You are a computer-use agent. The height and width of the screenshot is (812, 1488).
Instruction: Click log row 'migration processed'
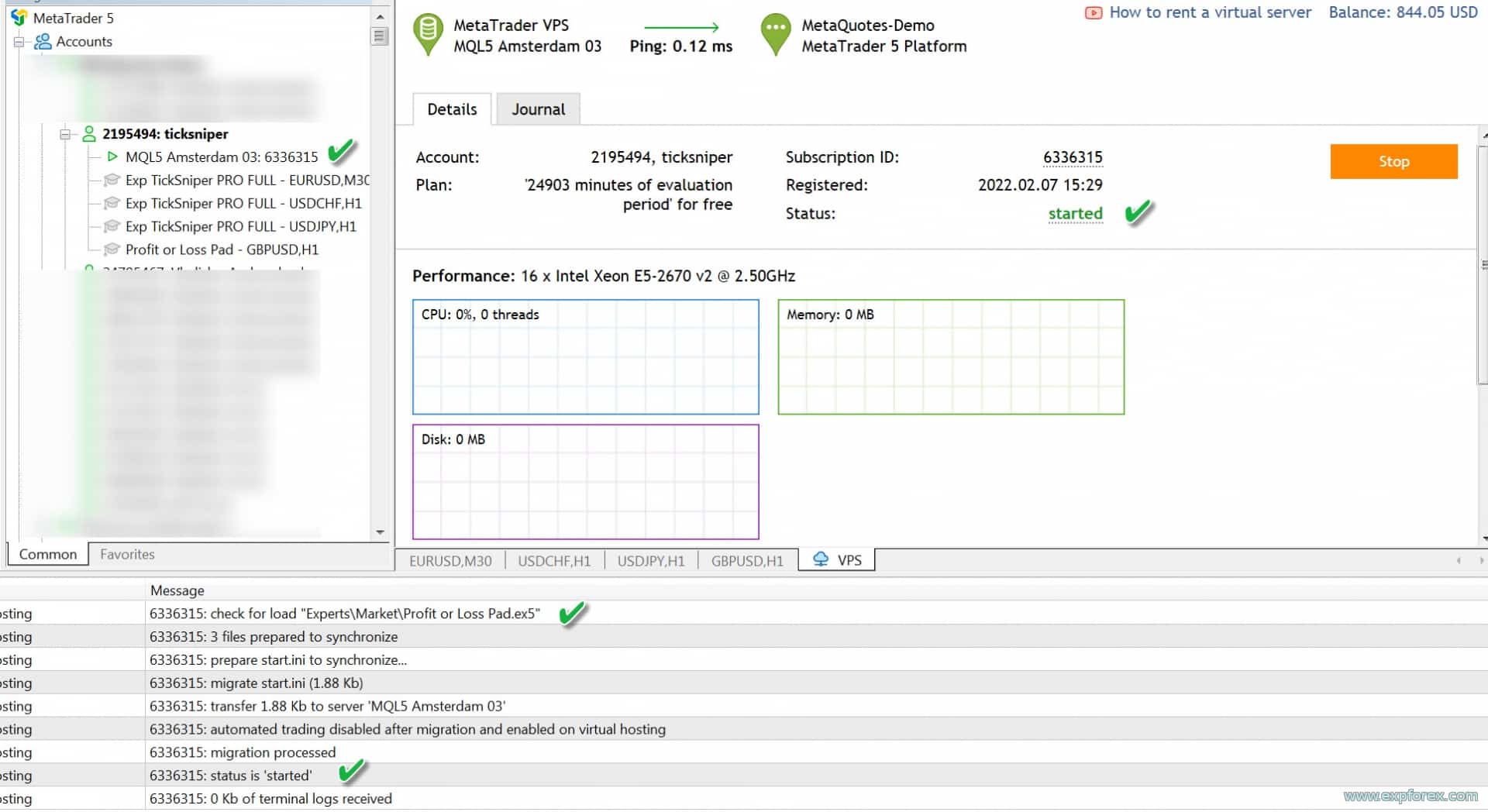pyautogui.click(x=744, y=752)
